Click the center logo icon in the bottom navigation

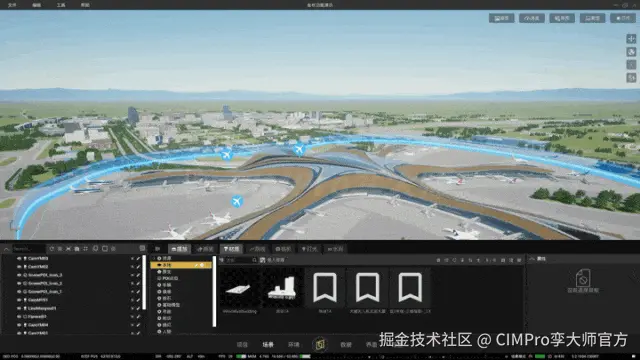click(x=320, y=344)
